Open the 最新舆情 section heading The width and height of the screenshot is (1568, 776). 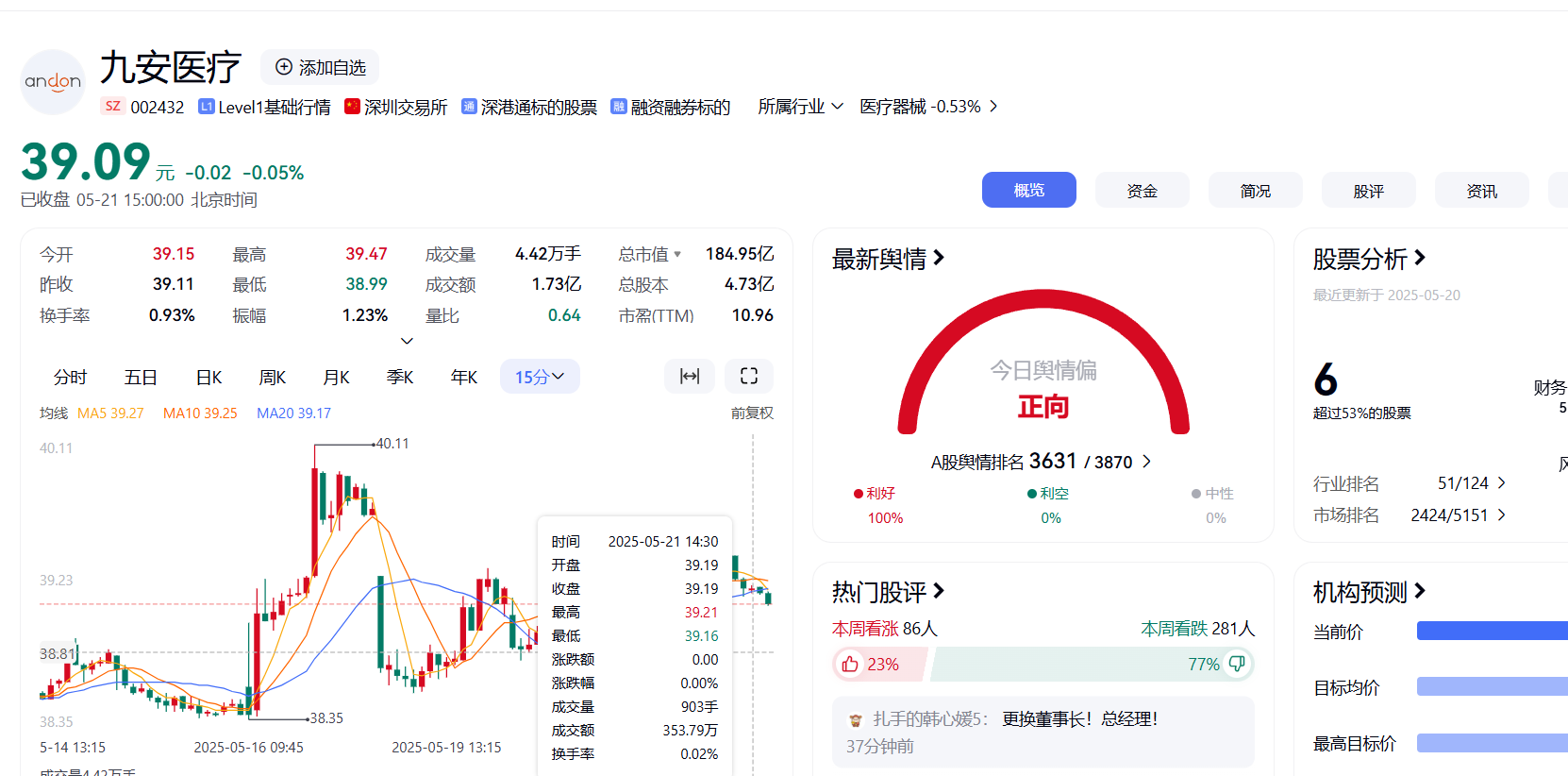pyautogui.click(x=888, y=259)
